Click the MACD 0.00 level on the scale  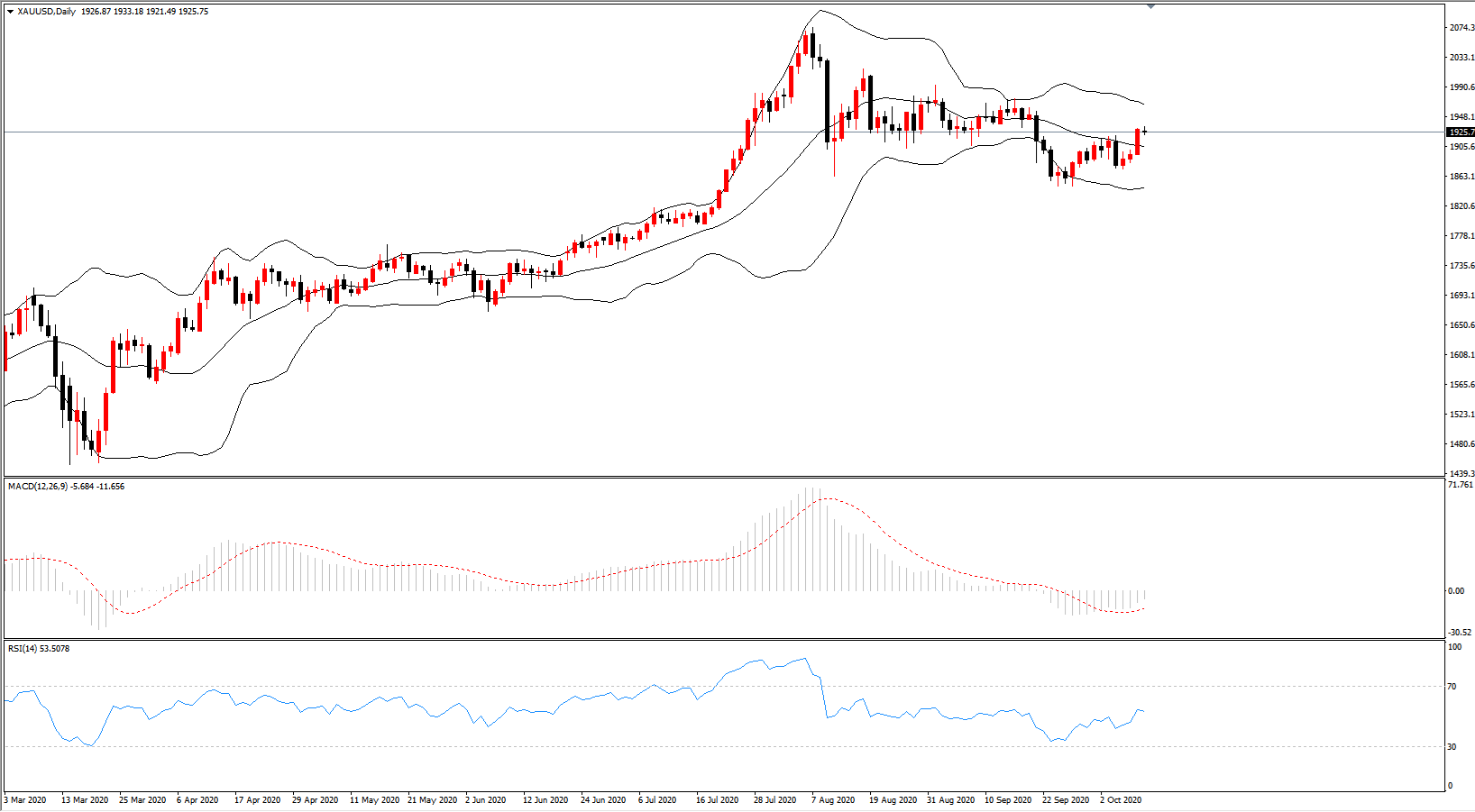click(1456, 591)
